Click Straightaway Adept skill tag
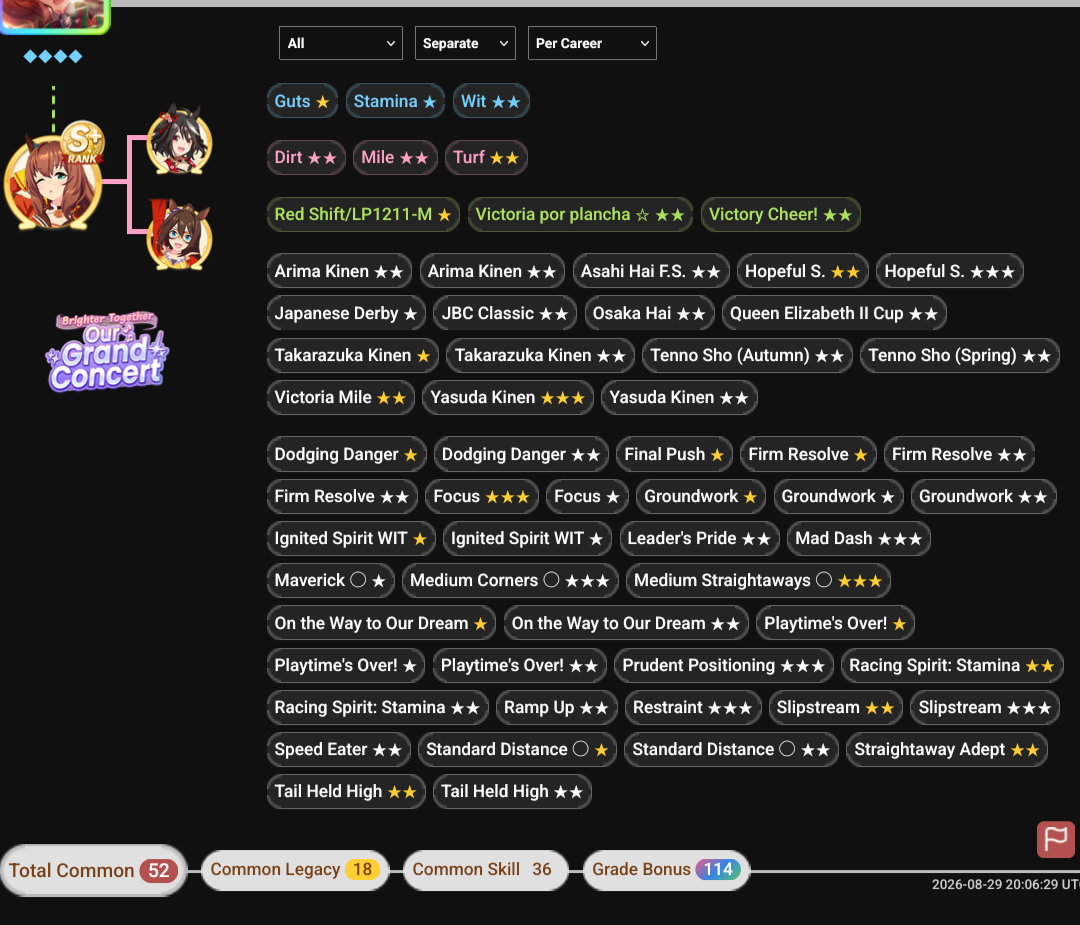This screenshot has height=925, width=1080. (947, 750)
